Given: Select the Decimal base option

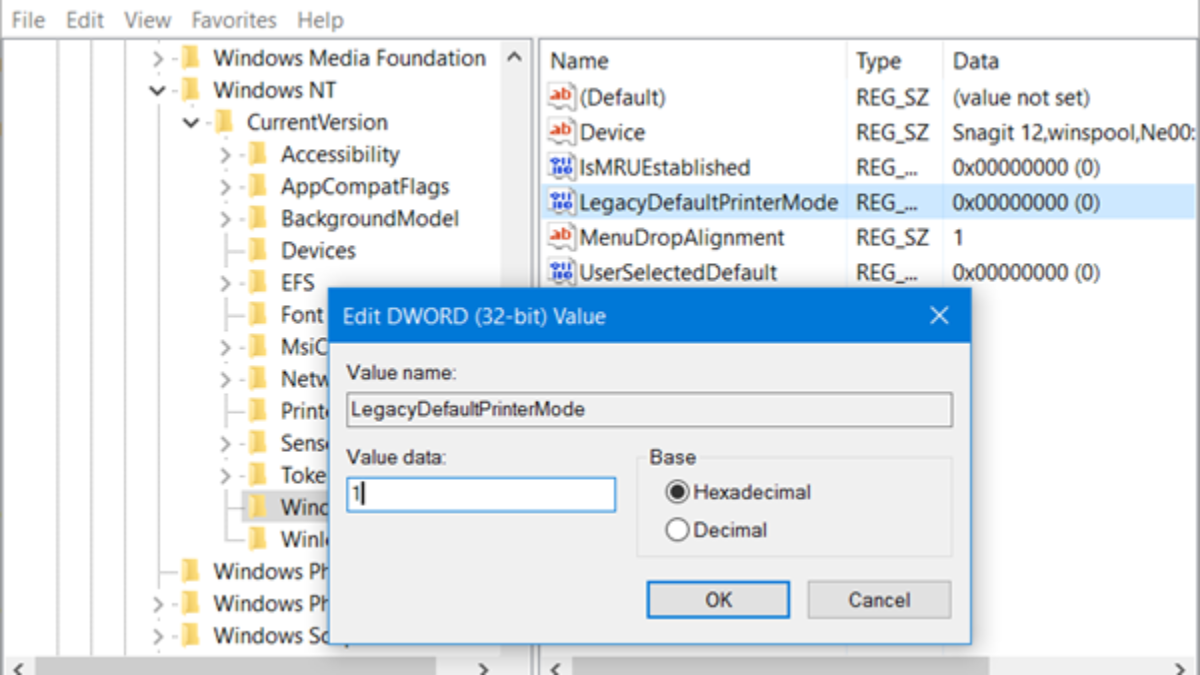Looking at the screenshot, I should click(x=678, y=530).
